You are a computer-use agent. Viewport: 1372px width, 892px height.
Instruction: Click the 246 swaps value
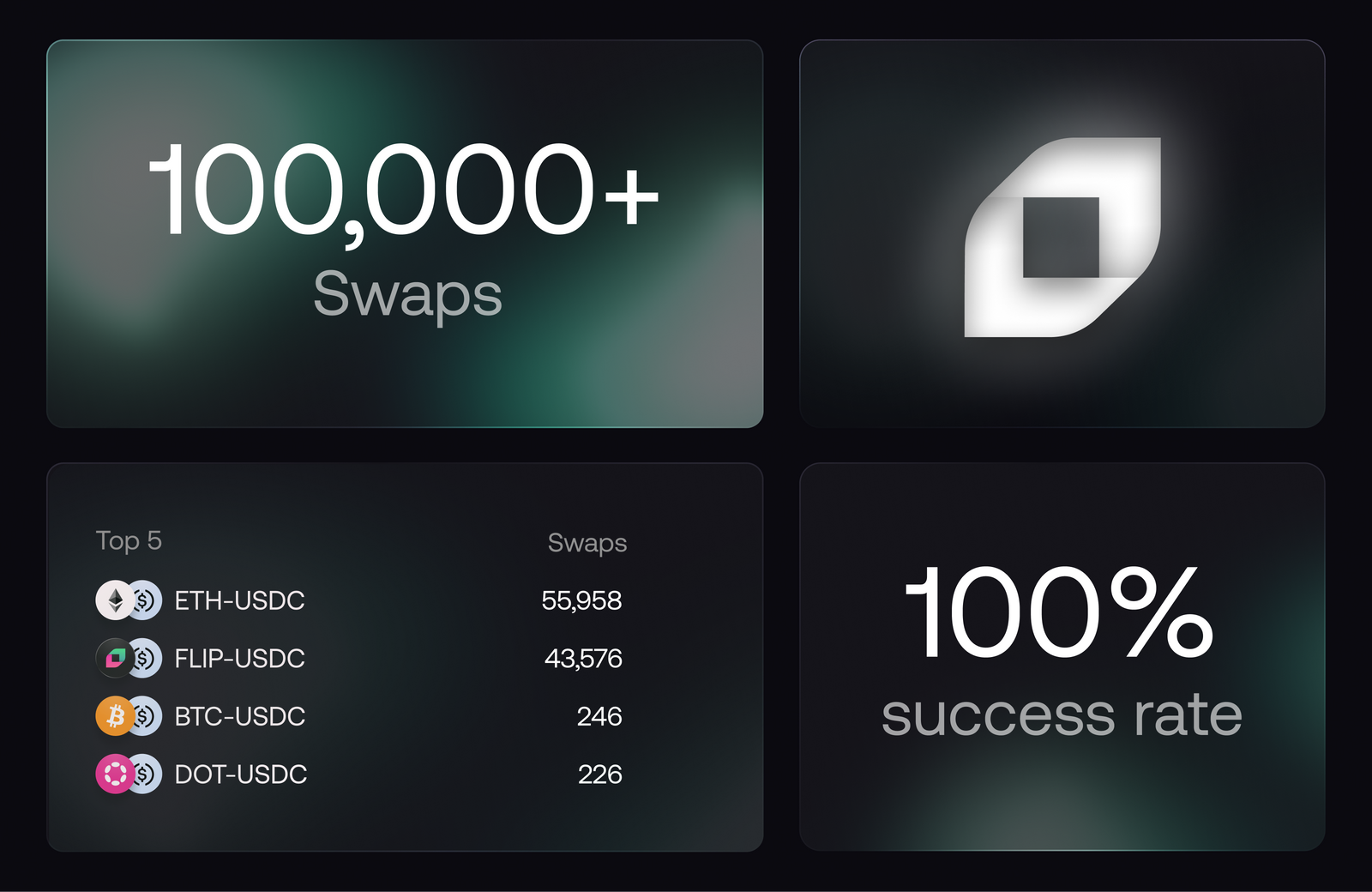click(599, 716)
